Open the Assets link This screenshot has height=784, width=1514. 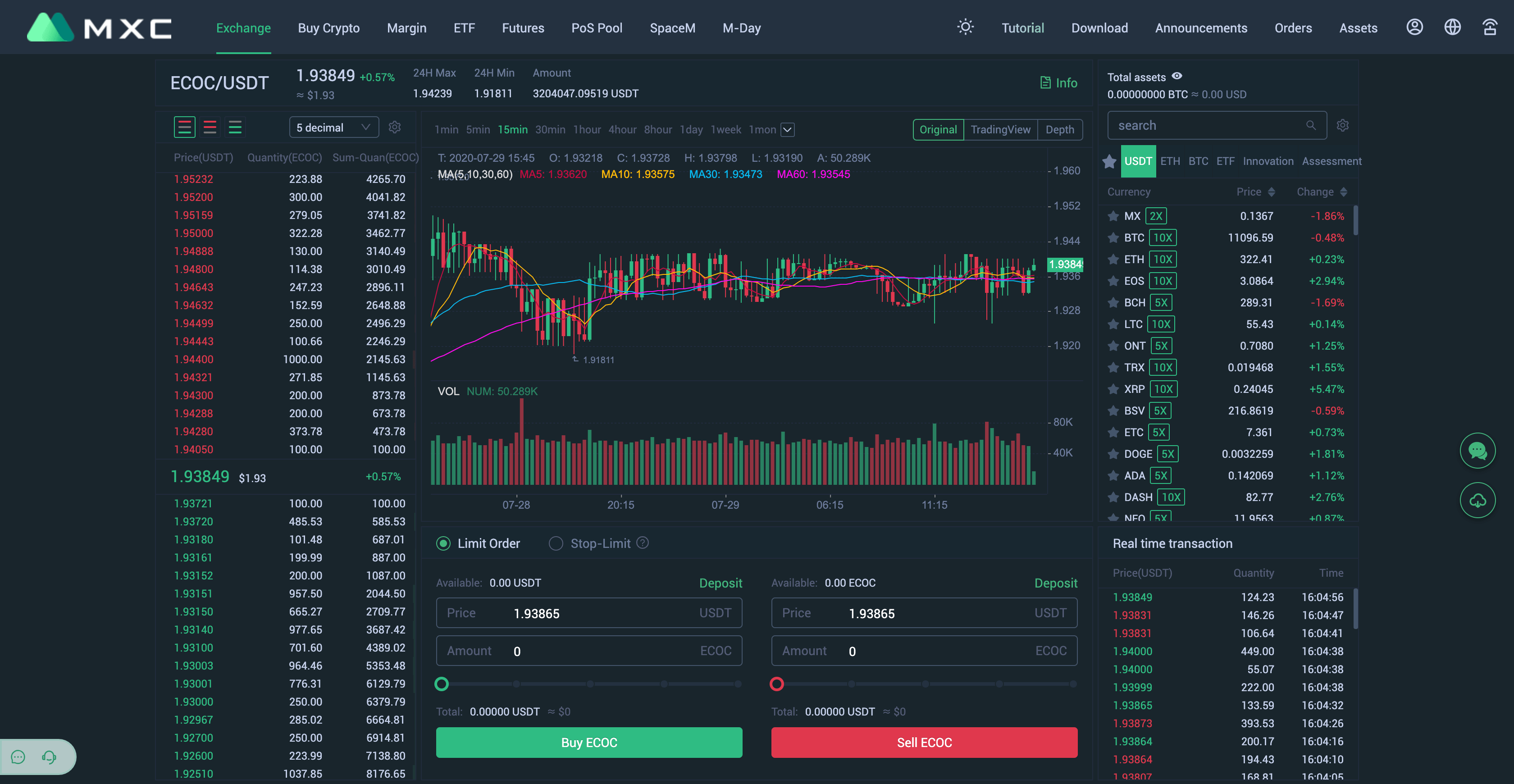(x=1358, y=27)
